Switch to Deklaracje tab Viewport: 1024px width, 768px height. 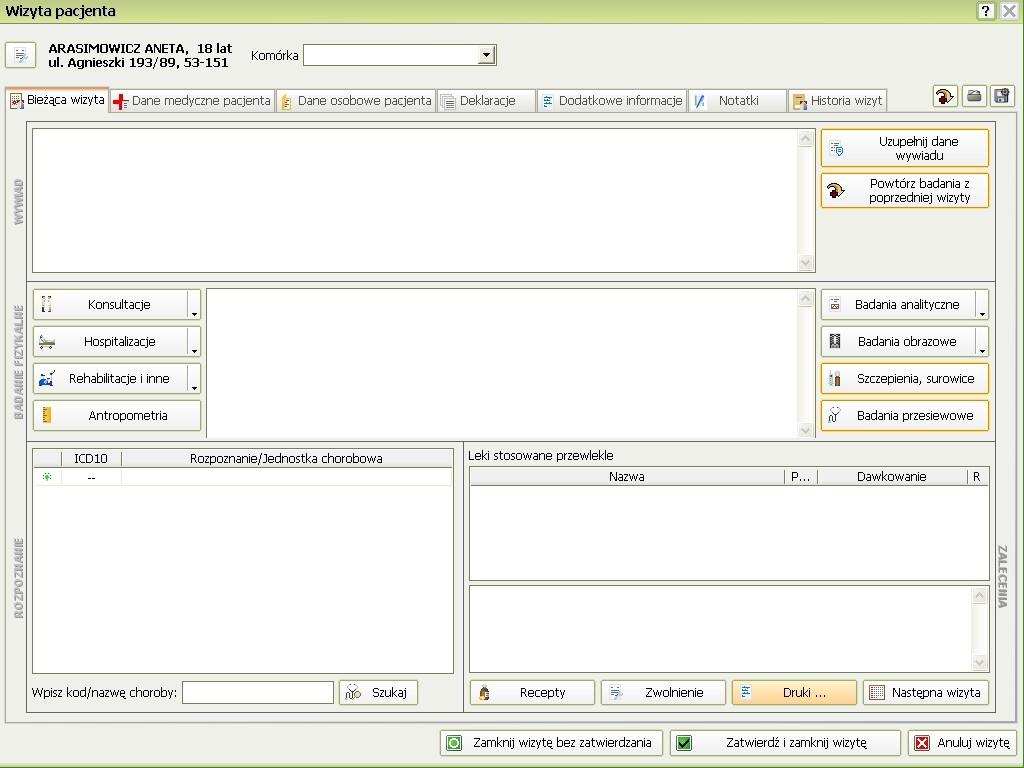point(487,101)
